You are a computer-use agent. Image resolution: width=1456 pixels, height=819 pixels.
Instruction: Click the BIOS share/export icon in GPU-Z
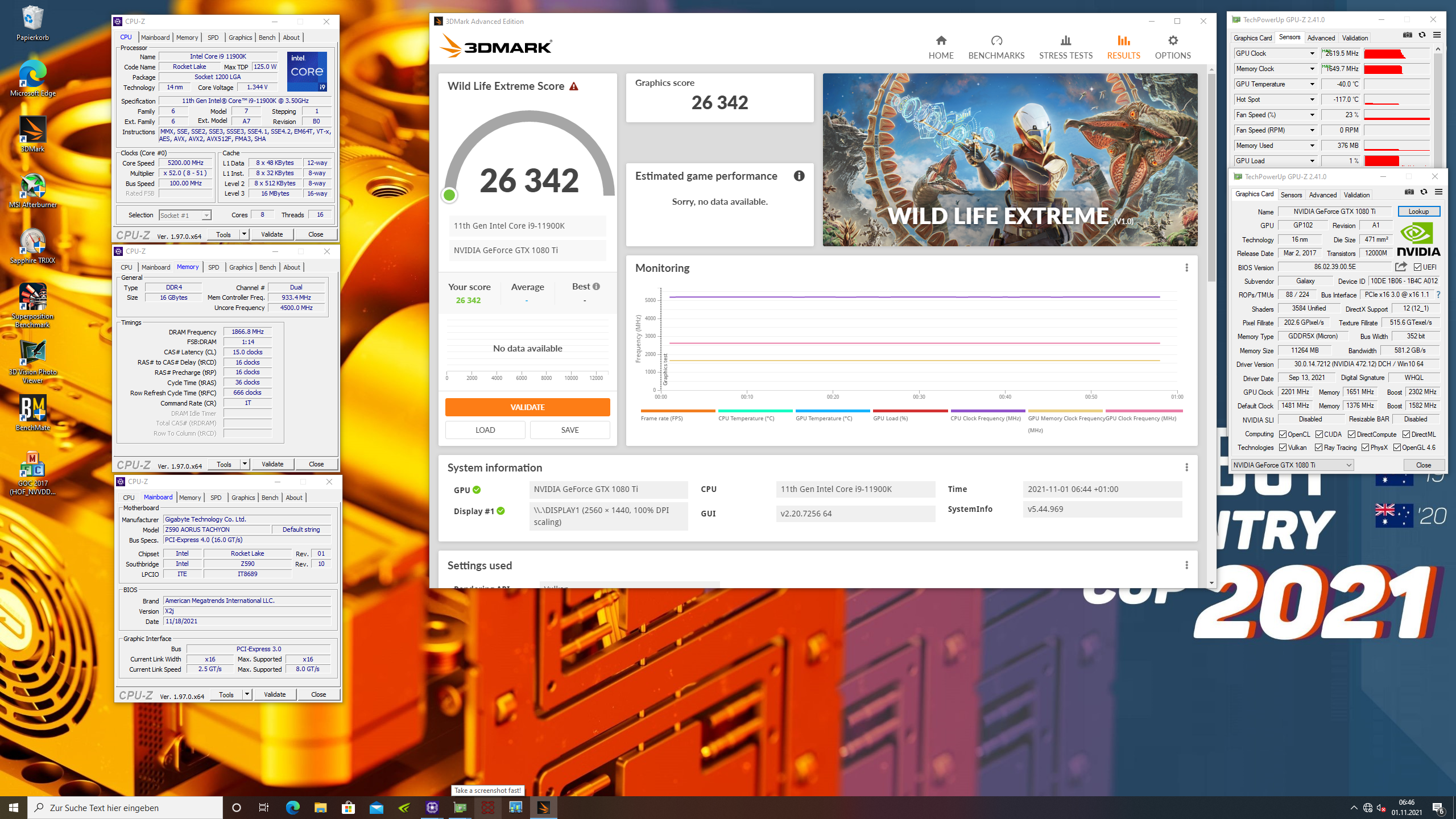tap(1400, 267)
